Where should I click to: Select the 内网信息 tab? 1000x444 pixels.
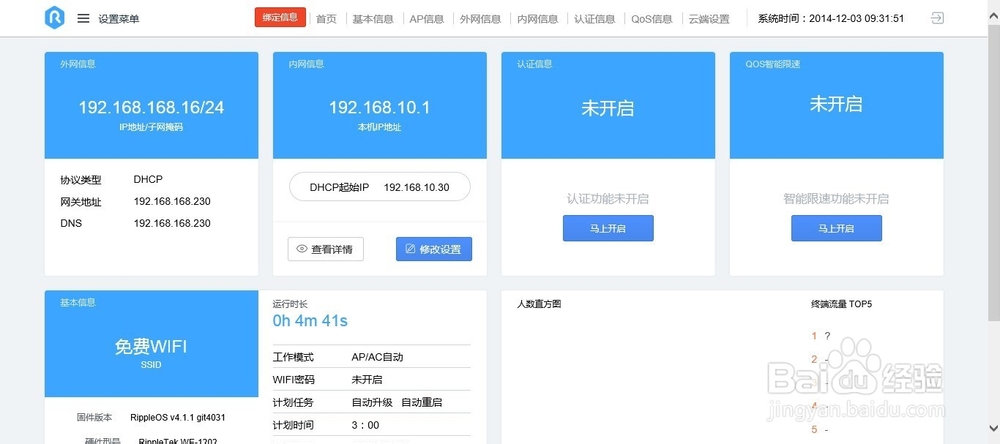(x=538, y=19)
